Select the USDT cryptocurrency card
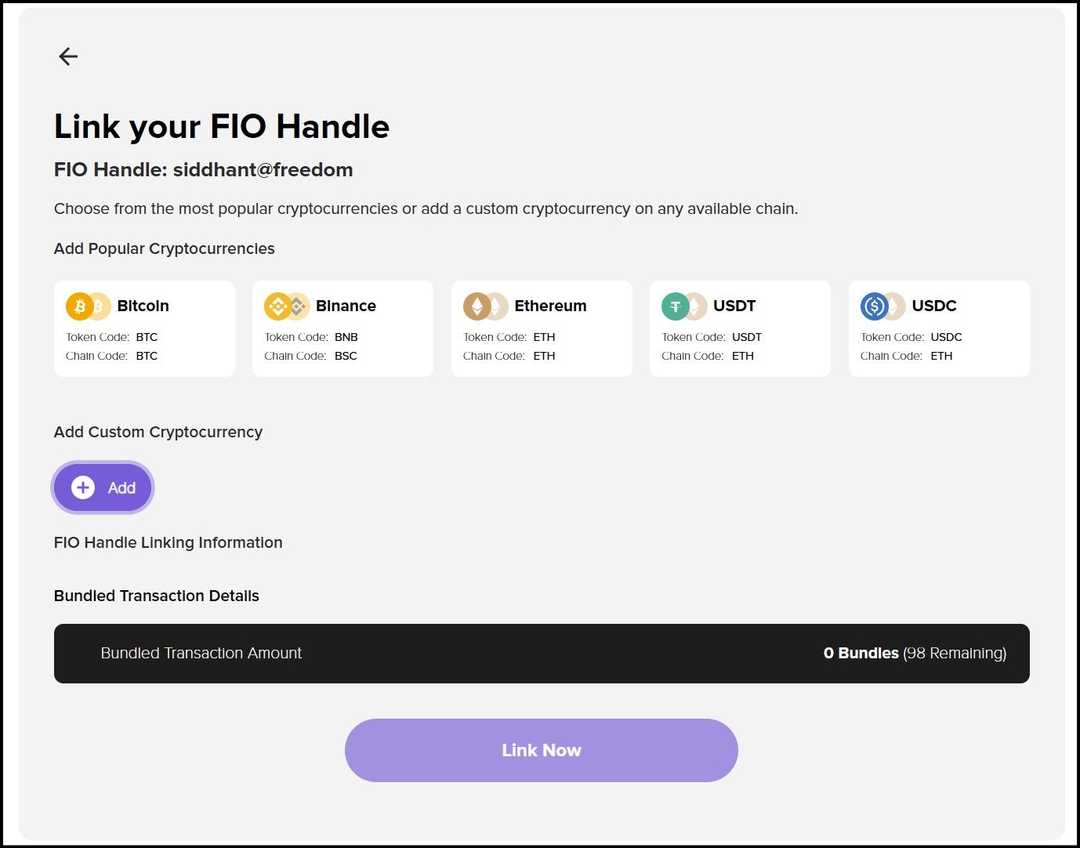Screen dimensions: 1080x848 (740, 328)
